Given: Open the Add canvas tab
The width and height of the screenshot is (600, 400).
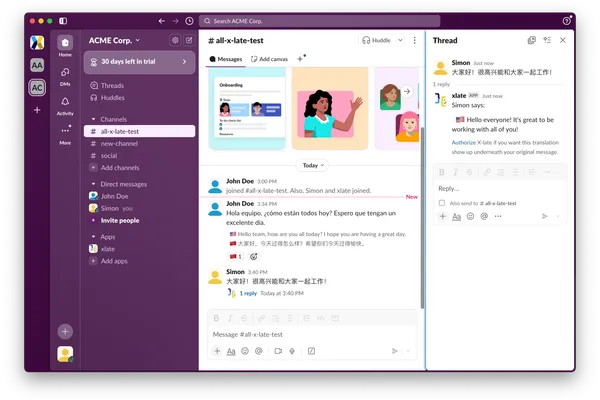Looking at the screenshot, I should [x=269, y=59].
